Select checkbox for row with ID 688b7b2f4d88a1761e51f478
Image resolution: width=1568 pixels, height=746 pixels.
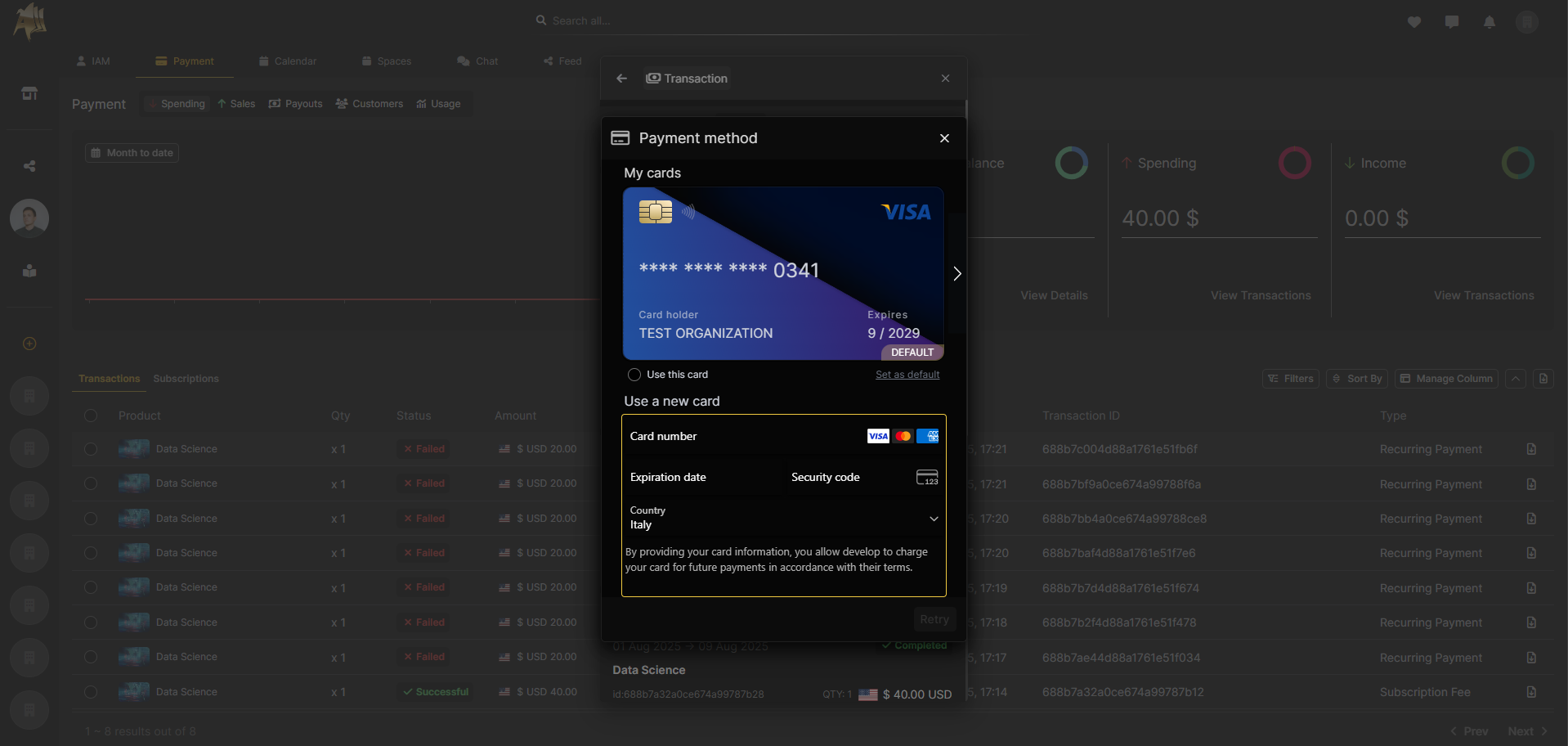pyautogui.click(x=91, y=622)
